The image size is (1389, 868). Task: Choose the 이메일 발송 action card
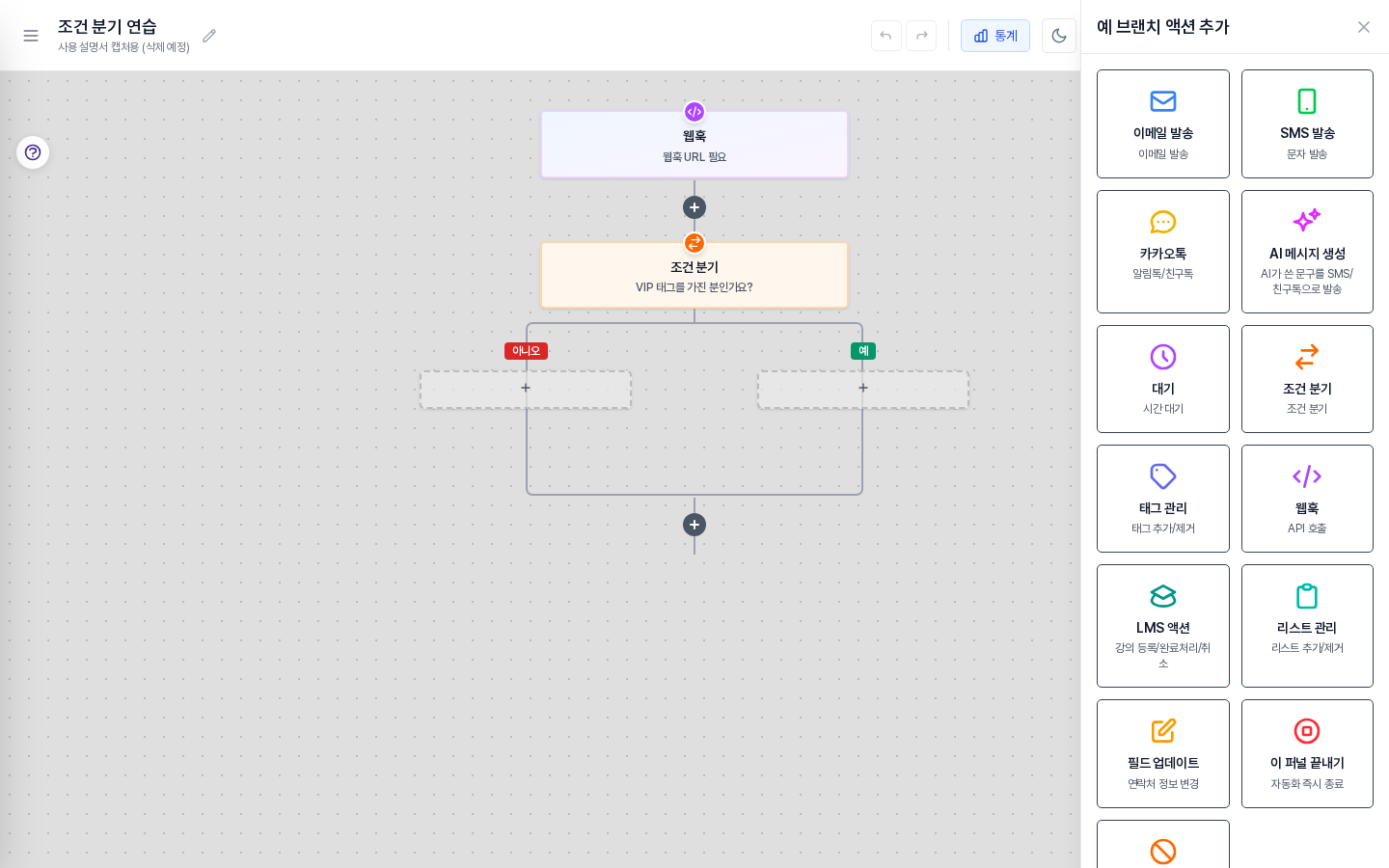[1163, 123]
